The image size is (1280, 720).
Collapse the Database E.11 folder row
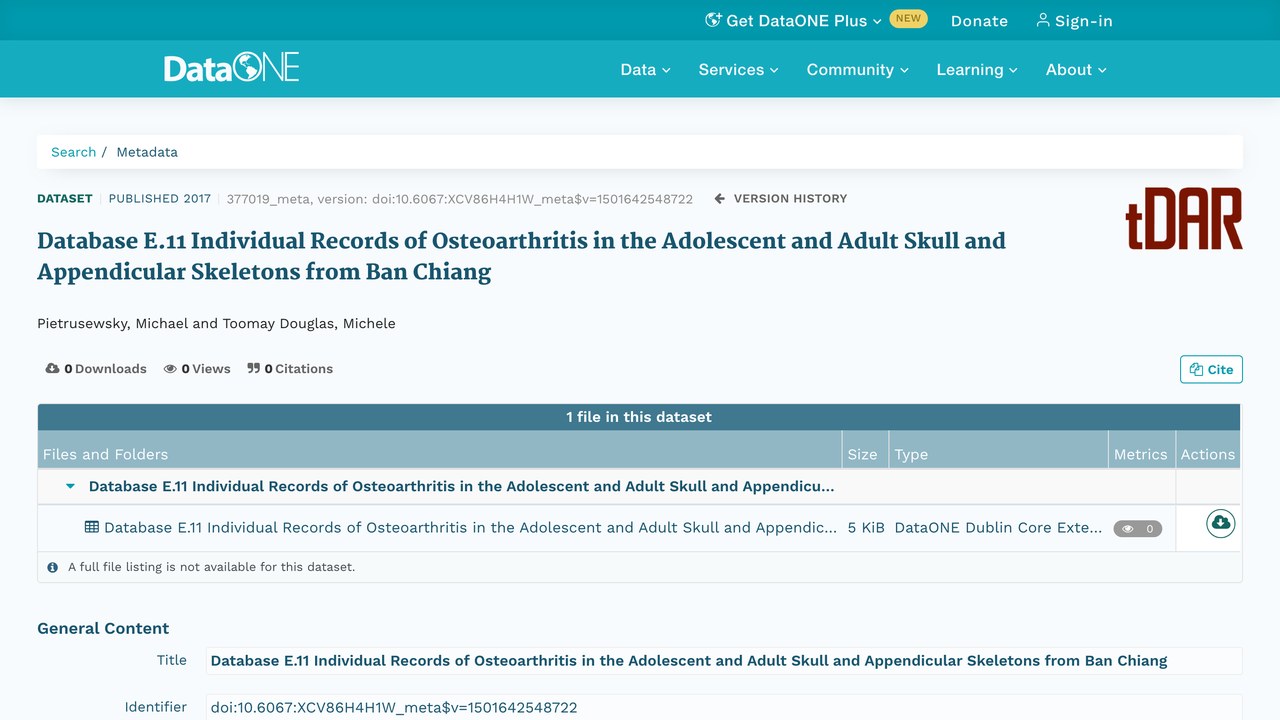70,487
